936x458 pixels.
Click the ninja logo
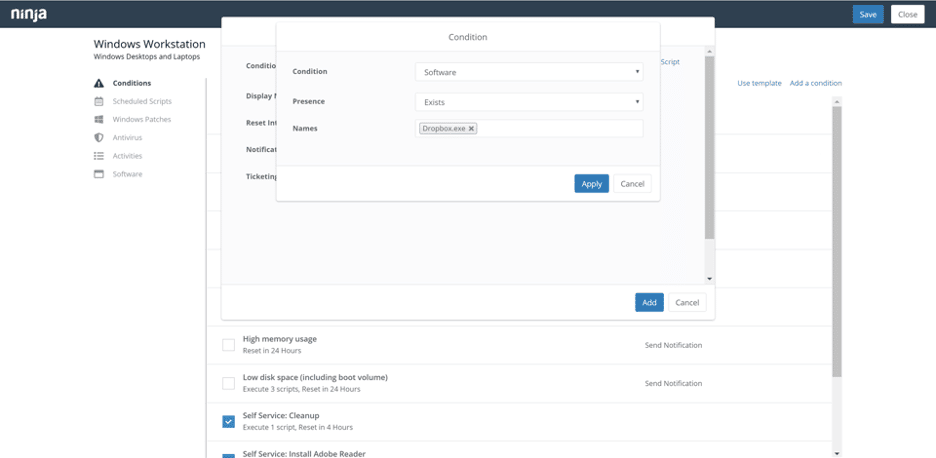pyautogui.click(x=29, y=14)
